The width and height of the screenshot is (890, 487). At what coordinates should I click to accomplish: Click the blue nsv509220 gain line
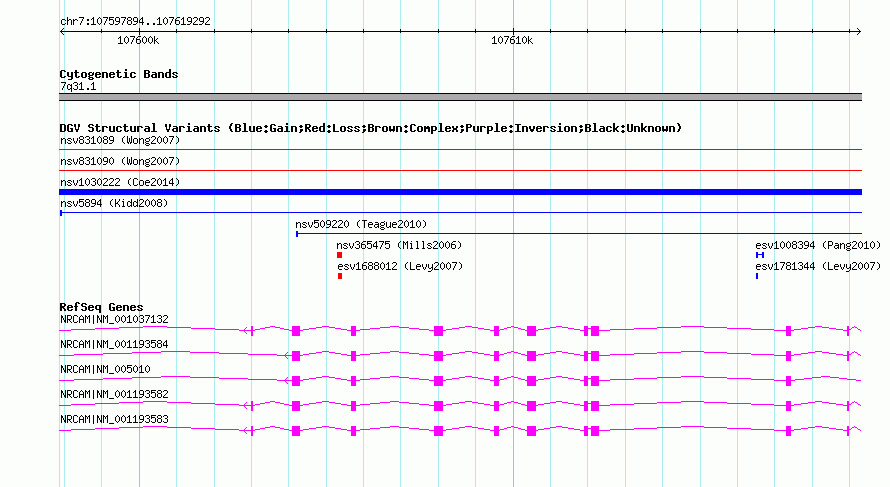tap(579, 234)
